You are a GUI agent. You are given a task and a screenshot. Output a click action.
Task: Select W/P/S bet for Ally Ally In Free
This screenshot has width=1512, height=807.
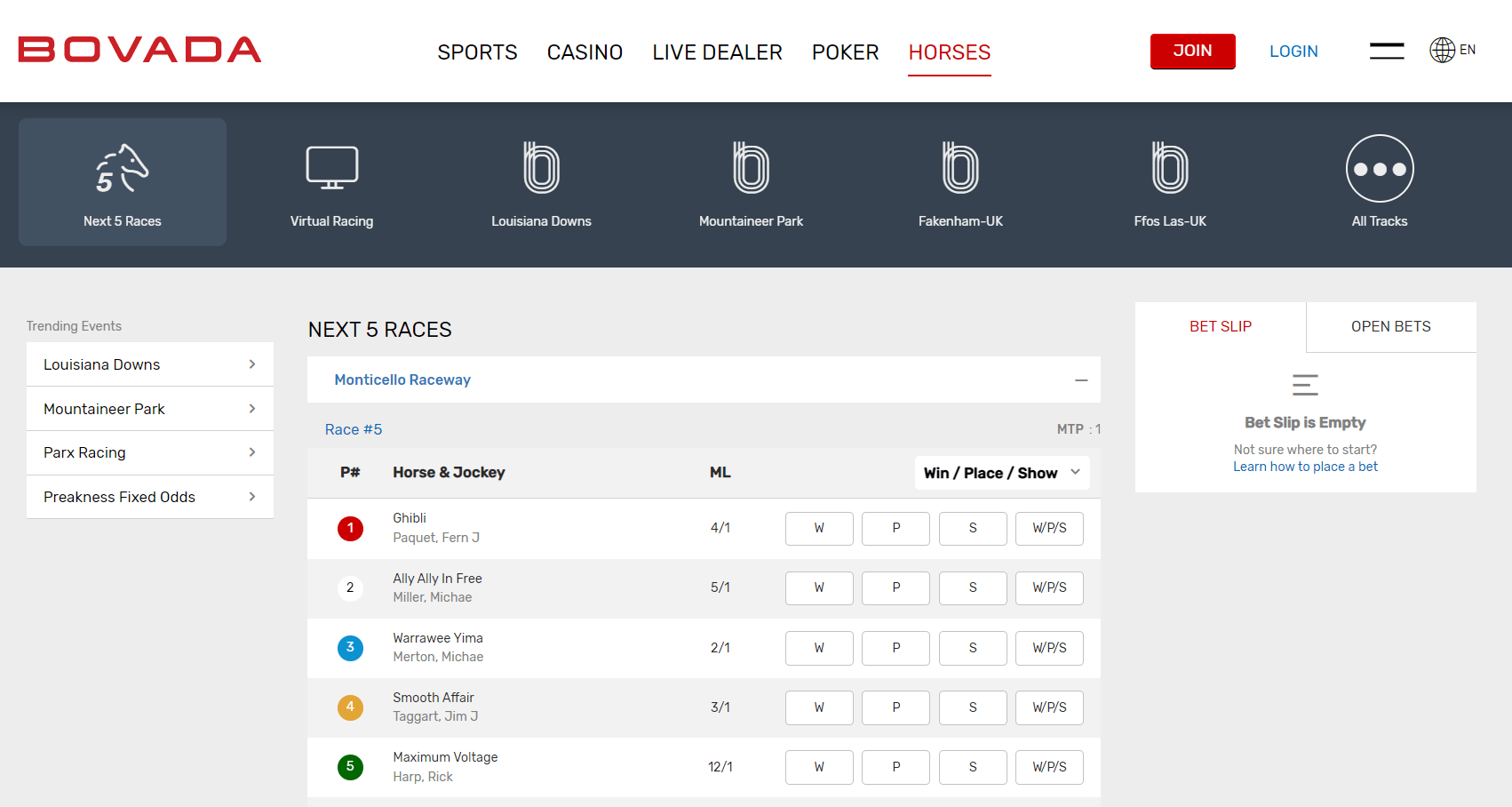click(1050, 588)
